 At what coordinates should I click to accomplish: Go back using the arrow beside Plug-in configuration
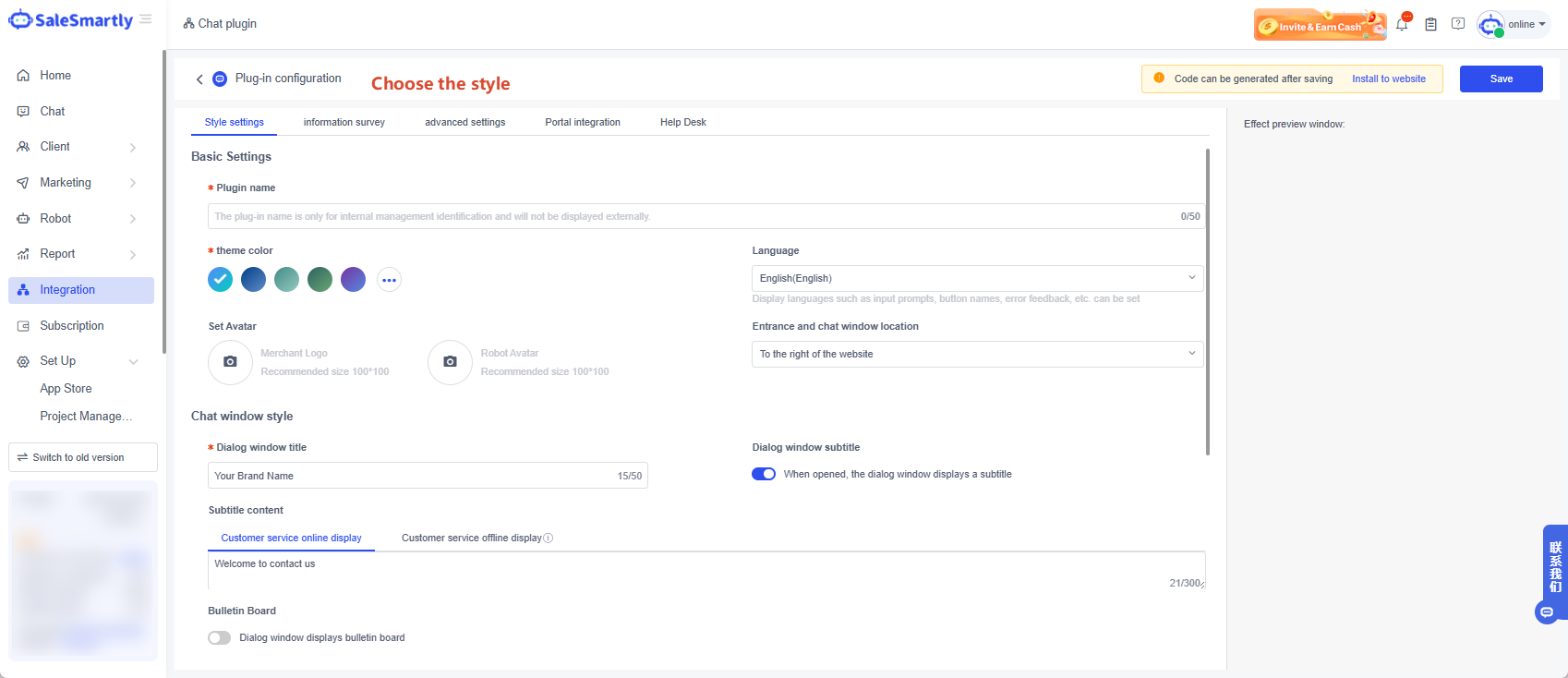(x=199, y=79)
